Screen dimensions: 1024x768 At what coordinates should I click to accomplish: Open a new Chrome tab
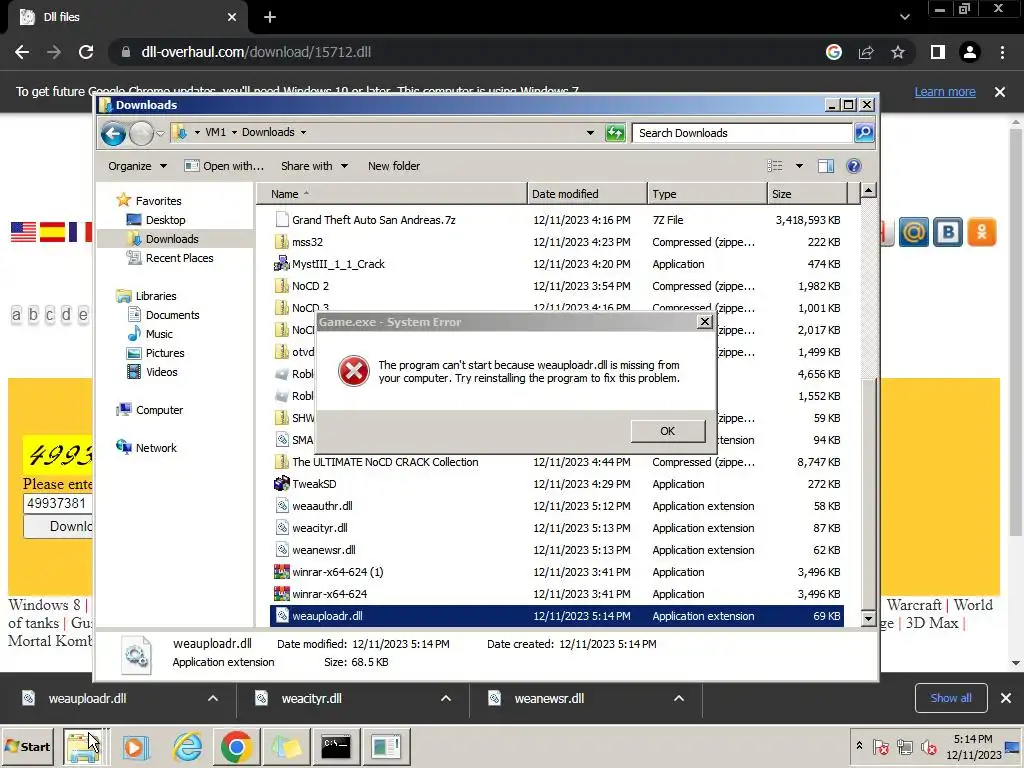click(270, 17)
